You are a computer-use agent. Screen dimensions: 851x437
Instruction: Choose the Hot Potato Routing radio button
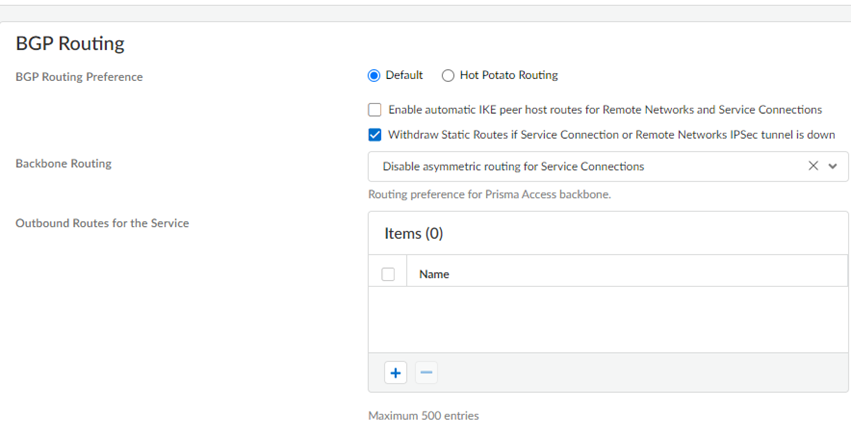point(448,75)
